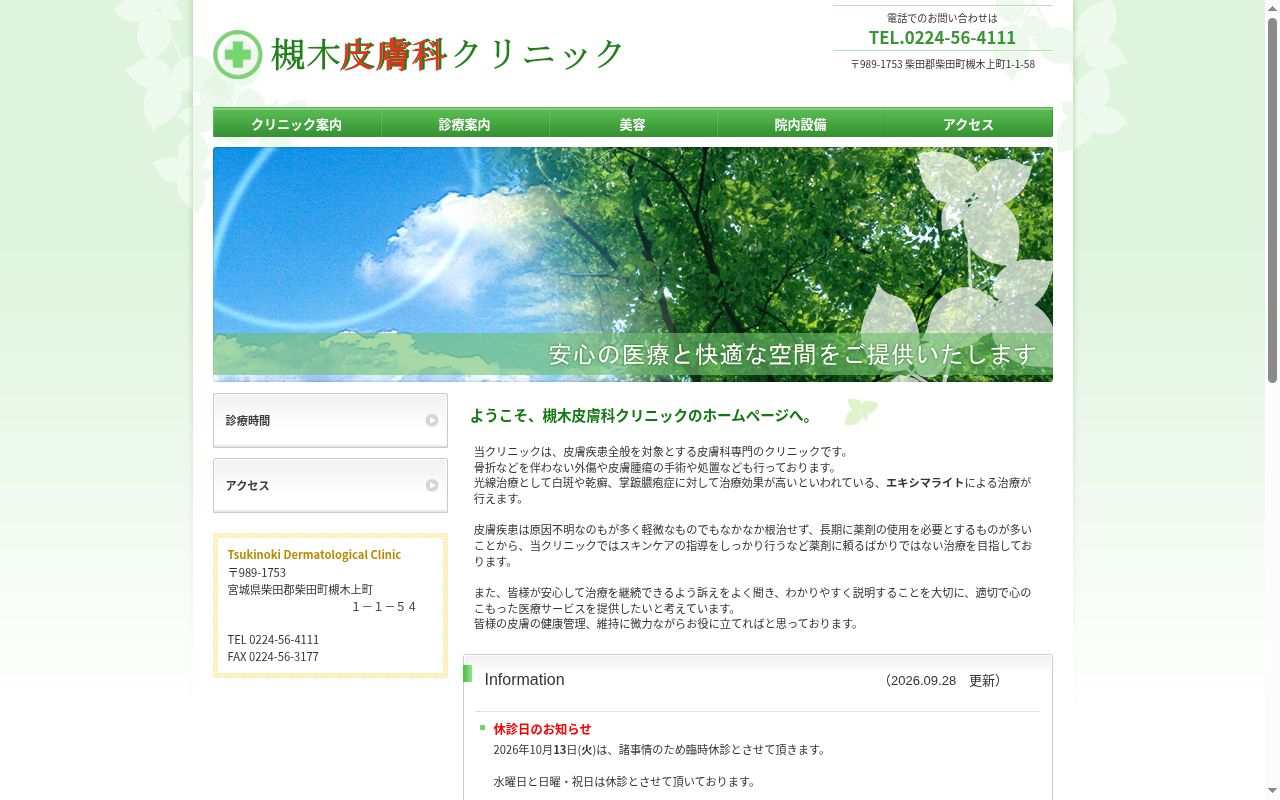The image size is (1280, 800).
Task: Open the クリニック案内 menu item
Action: tap(297, 123)
